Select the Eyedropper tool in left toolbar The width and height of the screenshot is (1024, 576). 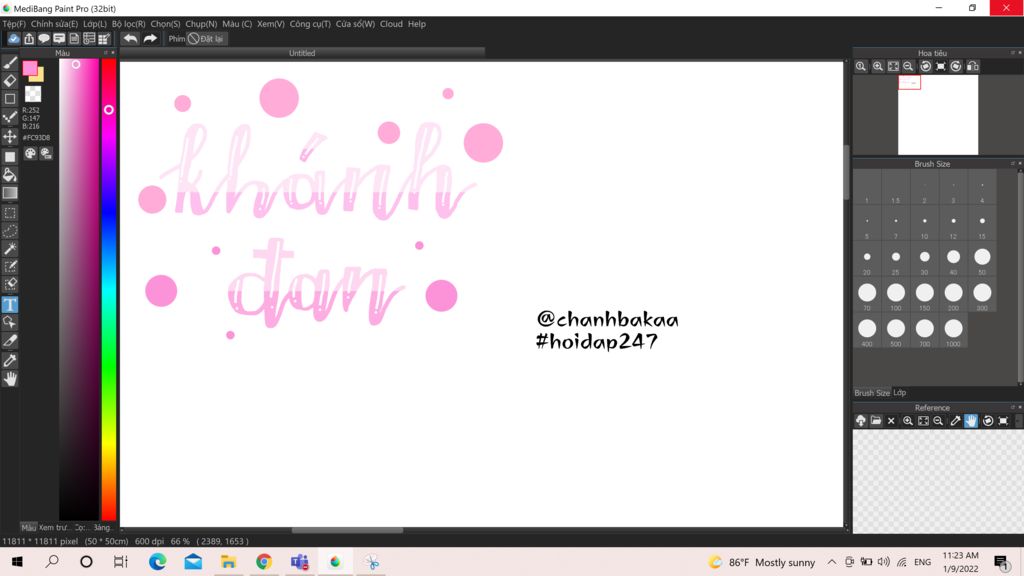click(10, 360)
